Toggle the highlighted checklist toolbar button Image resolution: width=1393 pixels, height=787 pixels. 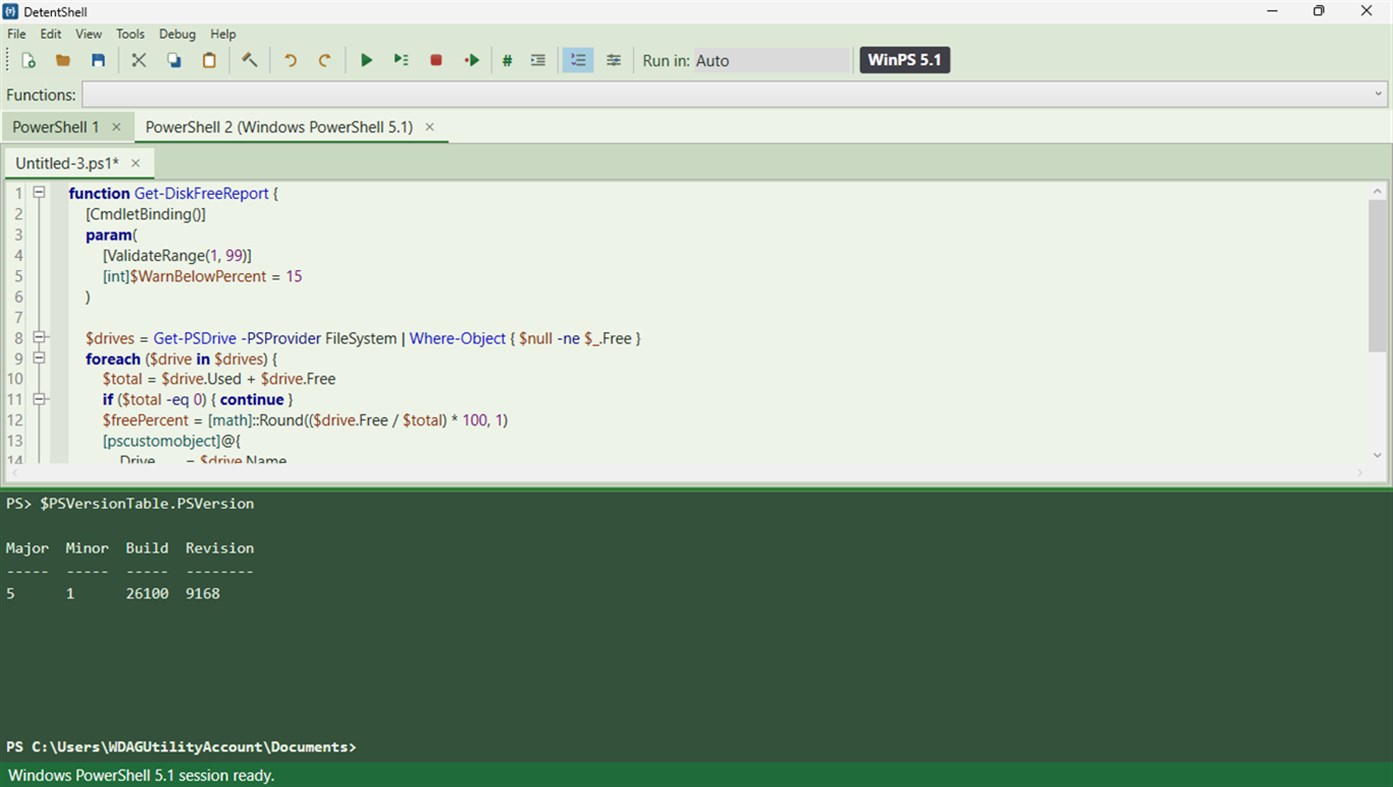(578, 60)
